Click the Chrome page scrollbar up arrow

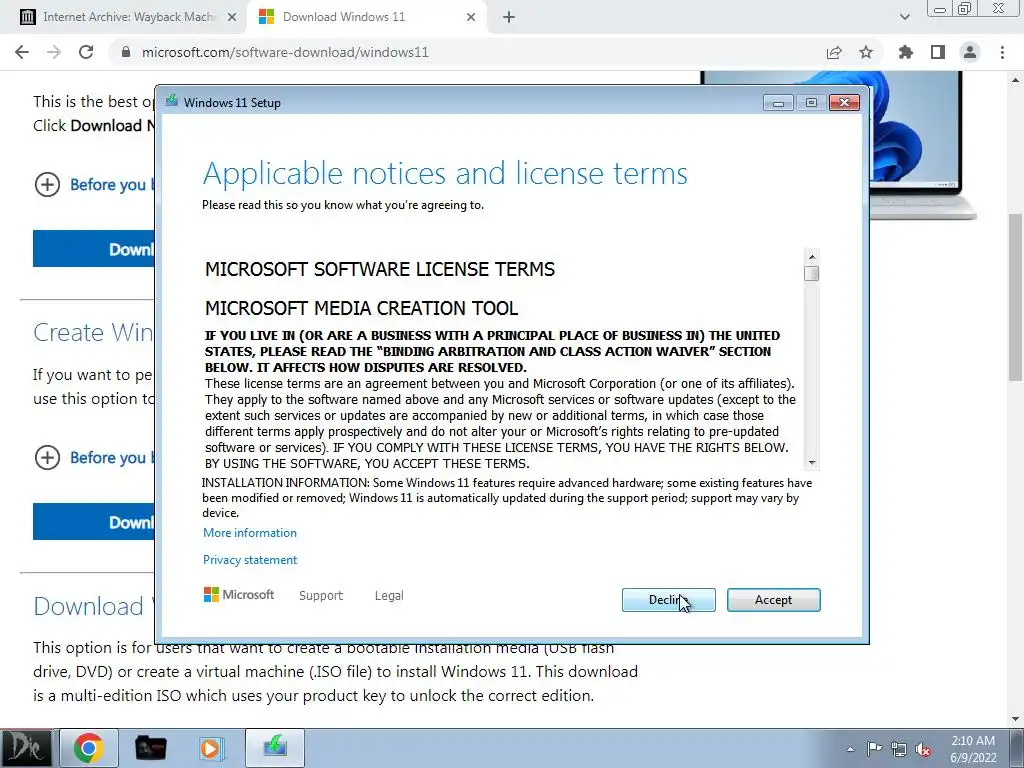1016,79
